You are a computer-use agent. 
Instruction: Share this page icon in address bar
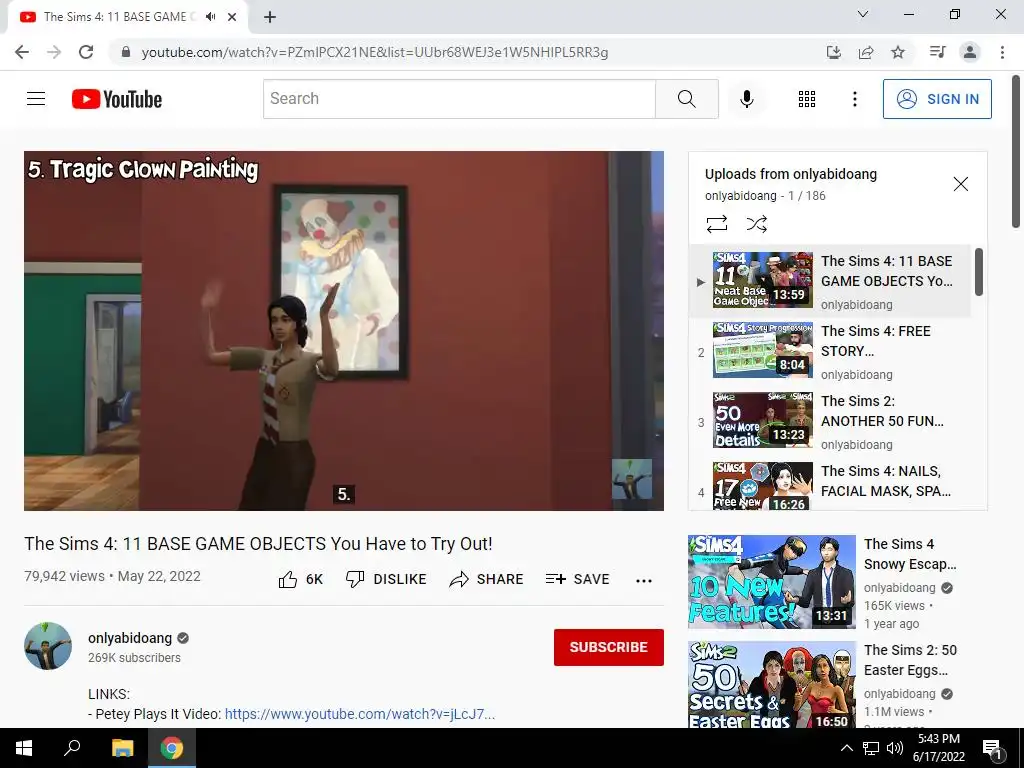click(x=866, y=52)
